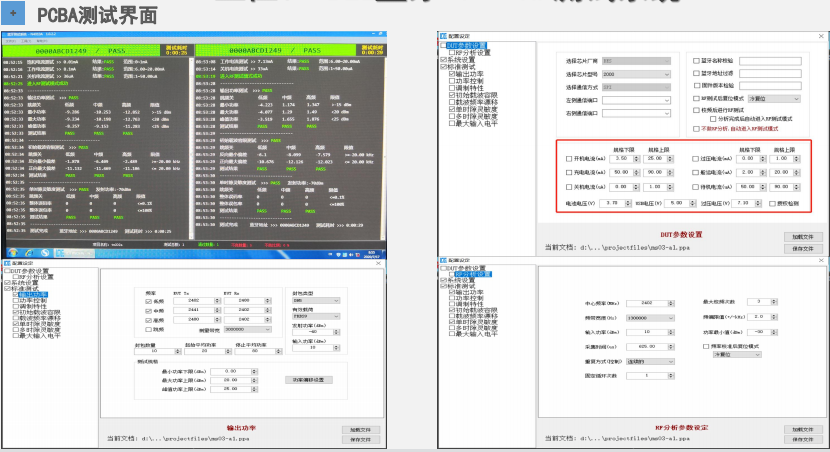Enable 跳频 checkbox in 输出功率 window
The image size is (830, 452).
click(149, 329)
